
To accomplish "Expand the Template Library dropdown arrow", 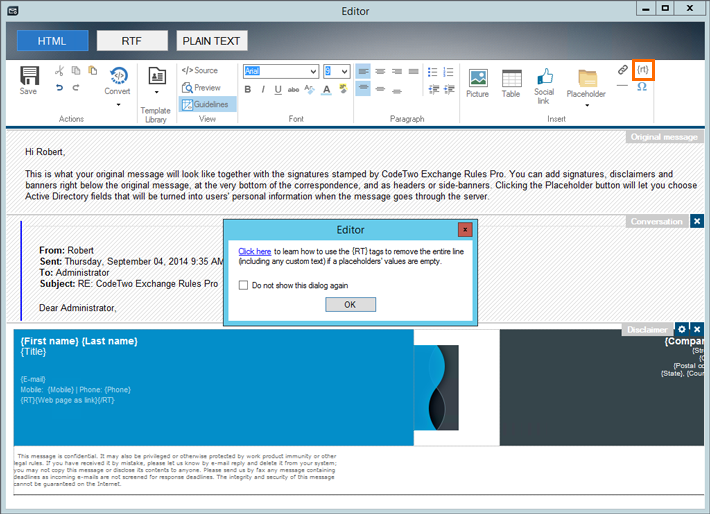I will point(157,92).
